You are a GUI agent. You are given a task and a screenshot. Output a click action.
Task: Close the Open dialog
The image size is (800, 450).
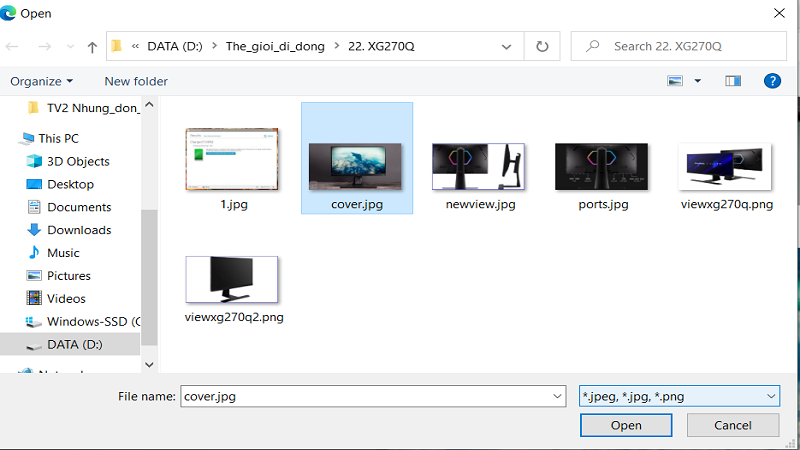pyautogui.click(x=779, y=13)
